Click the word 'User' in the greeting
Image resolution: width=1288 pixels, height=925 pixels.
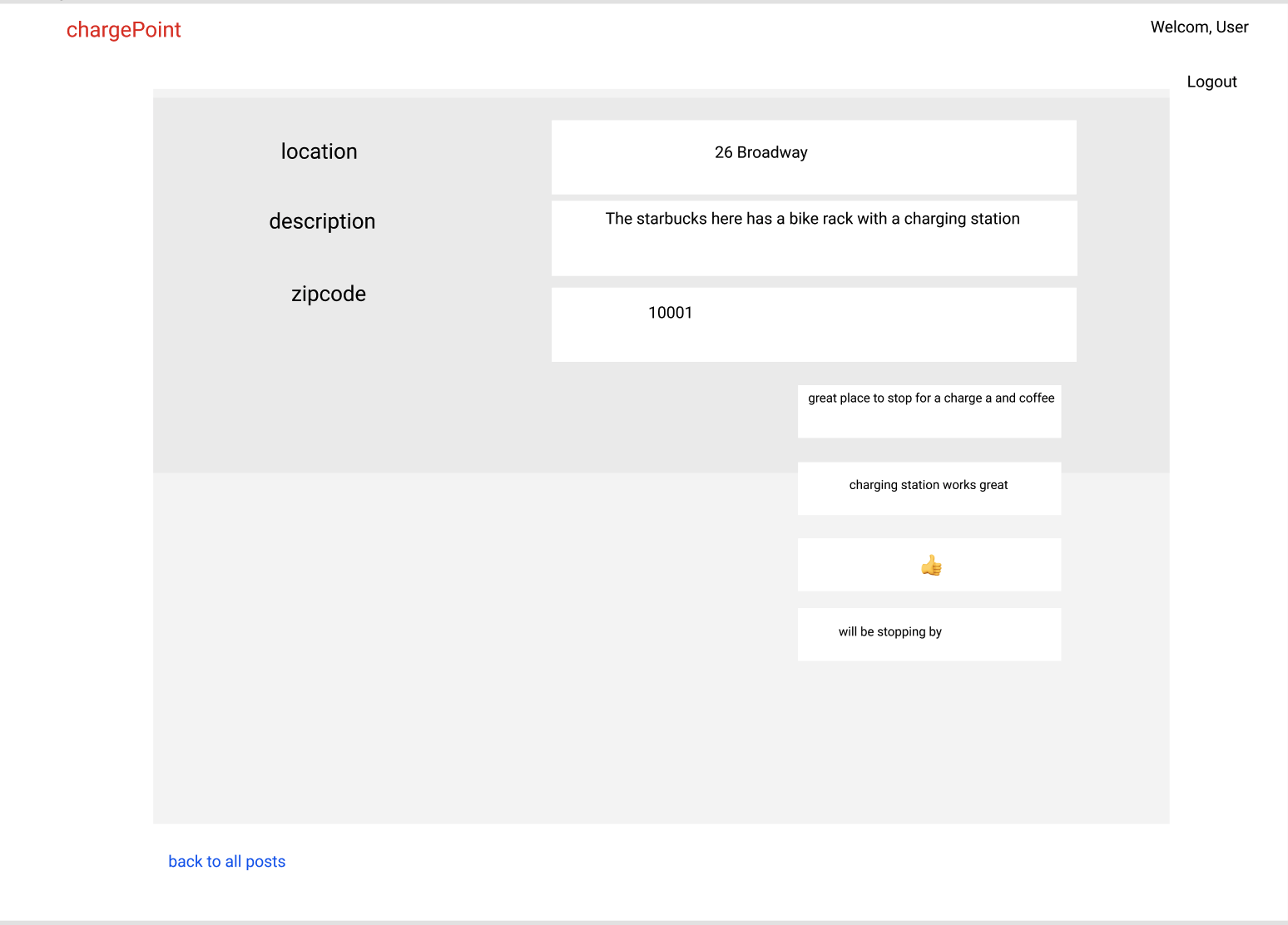pyautogui.click(x=1232, y=27)
